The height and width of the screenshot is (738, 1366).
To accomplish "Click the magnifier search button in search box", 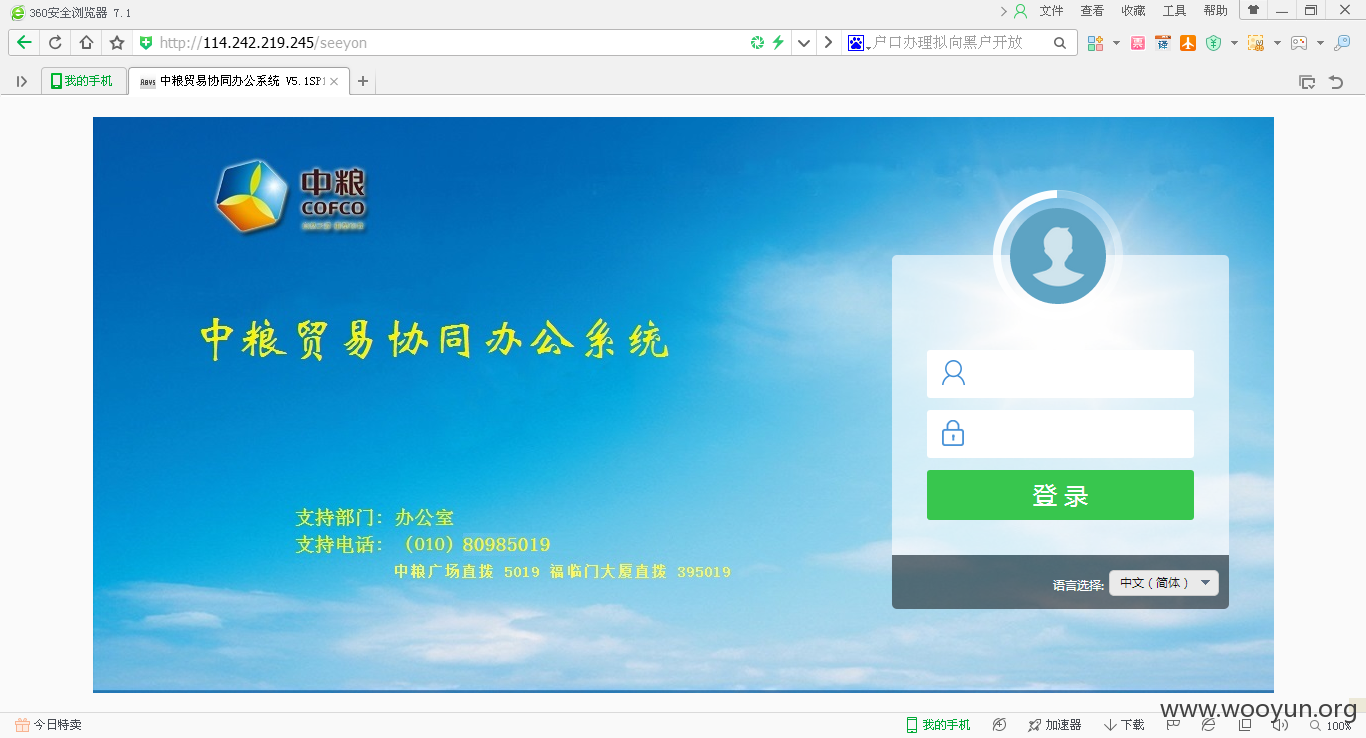I will pyautogui.click(x=1060, y=42).
